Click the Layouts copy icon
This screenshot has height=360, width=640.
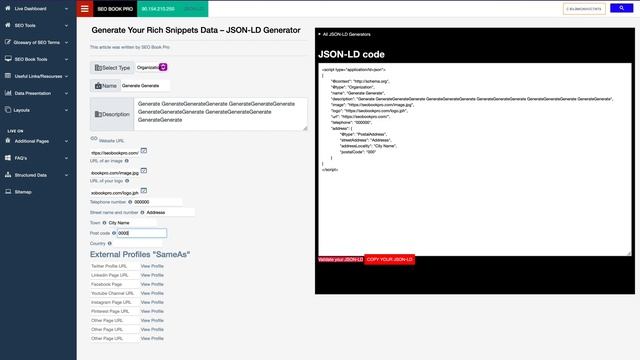8,110
